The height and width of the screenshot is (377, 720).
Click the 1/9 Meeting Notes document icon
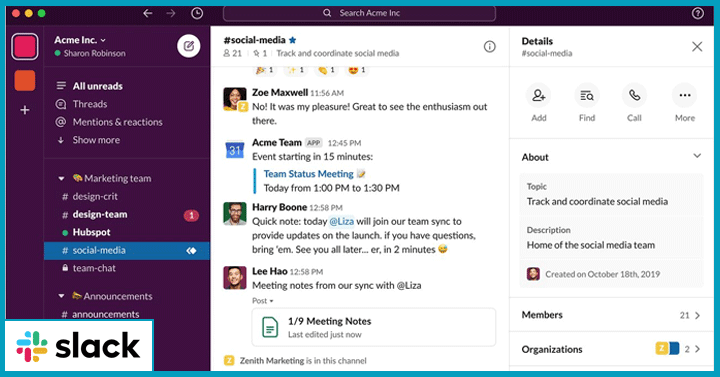270,327
